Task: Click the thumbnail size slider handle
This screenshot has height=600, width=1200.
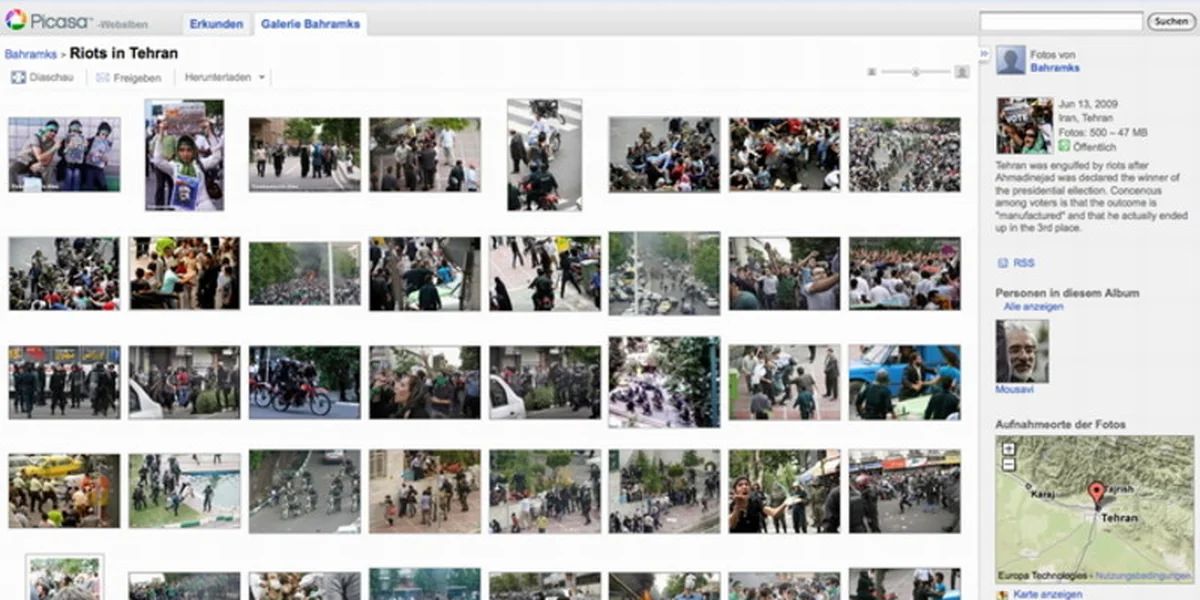Action: pos(916,72)
